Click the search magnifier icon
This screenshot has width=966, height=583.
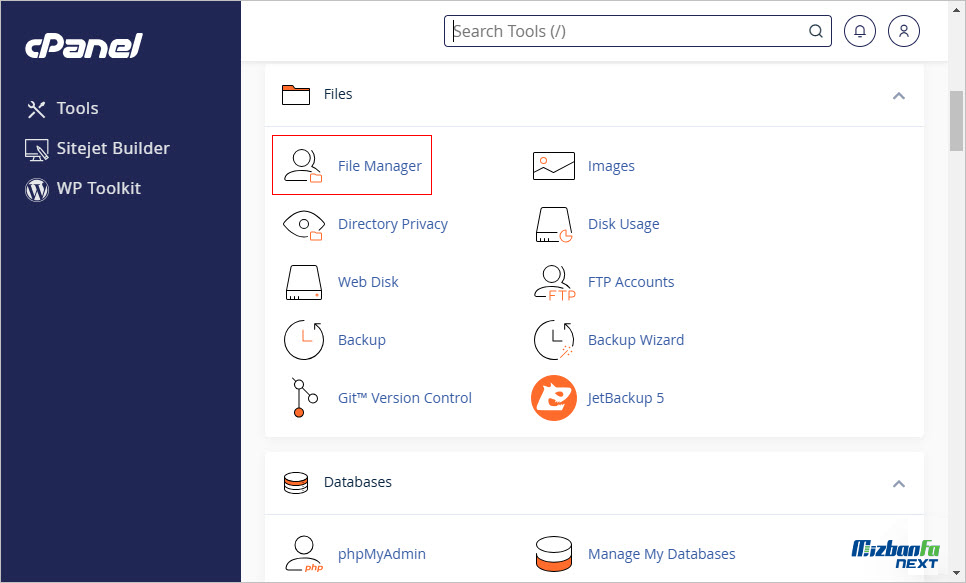point(816,31)
